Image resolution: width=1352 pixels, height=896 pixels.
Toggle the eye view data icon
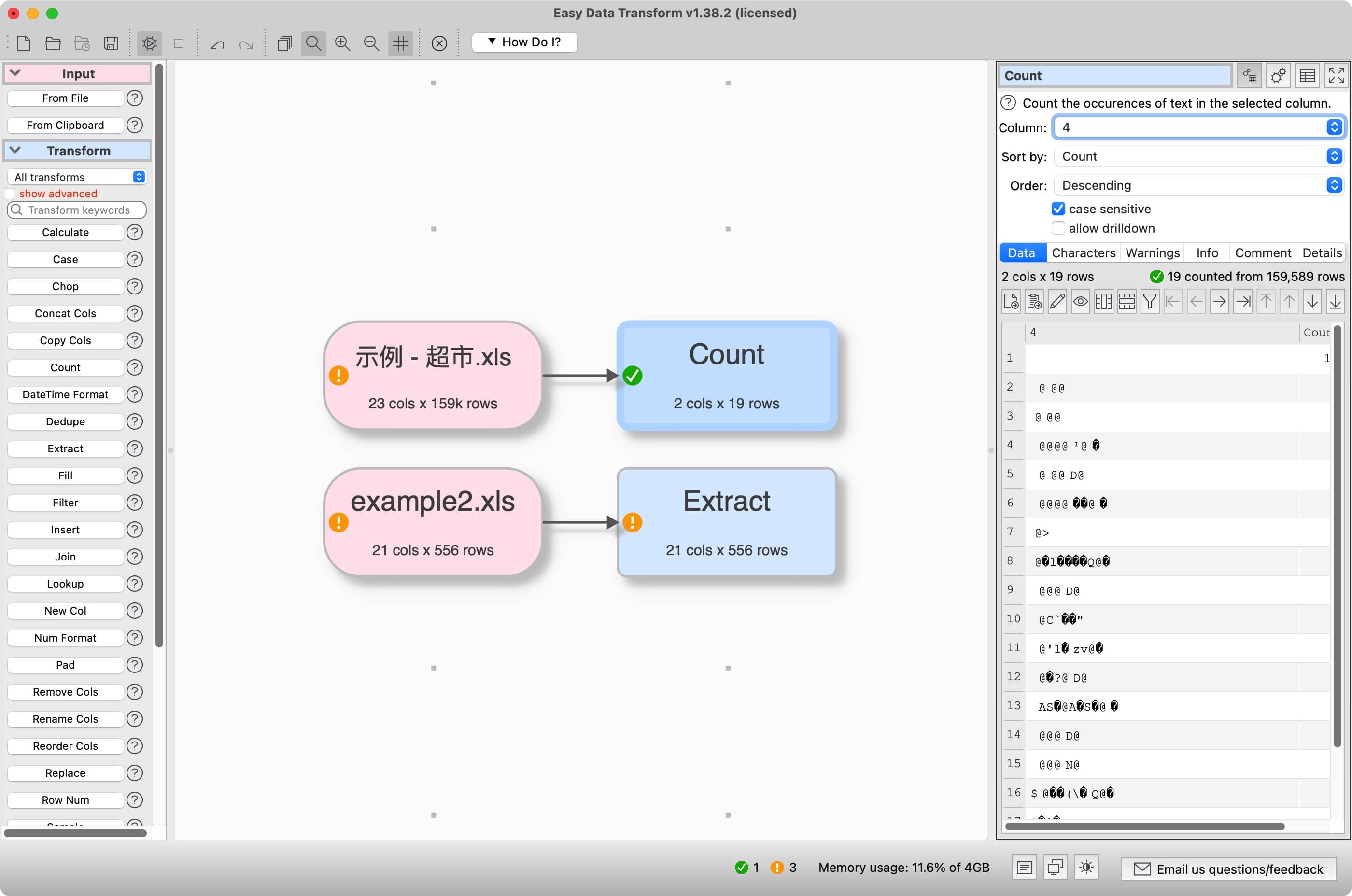coord(1081,301)
